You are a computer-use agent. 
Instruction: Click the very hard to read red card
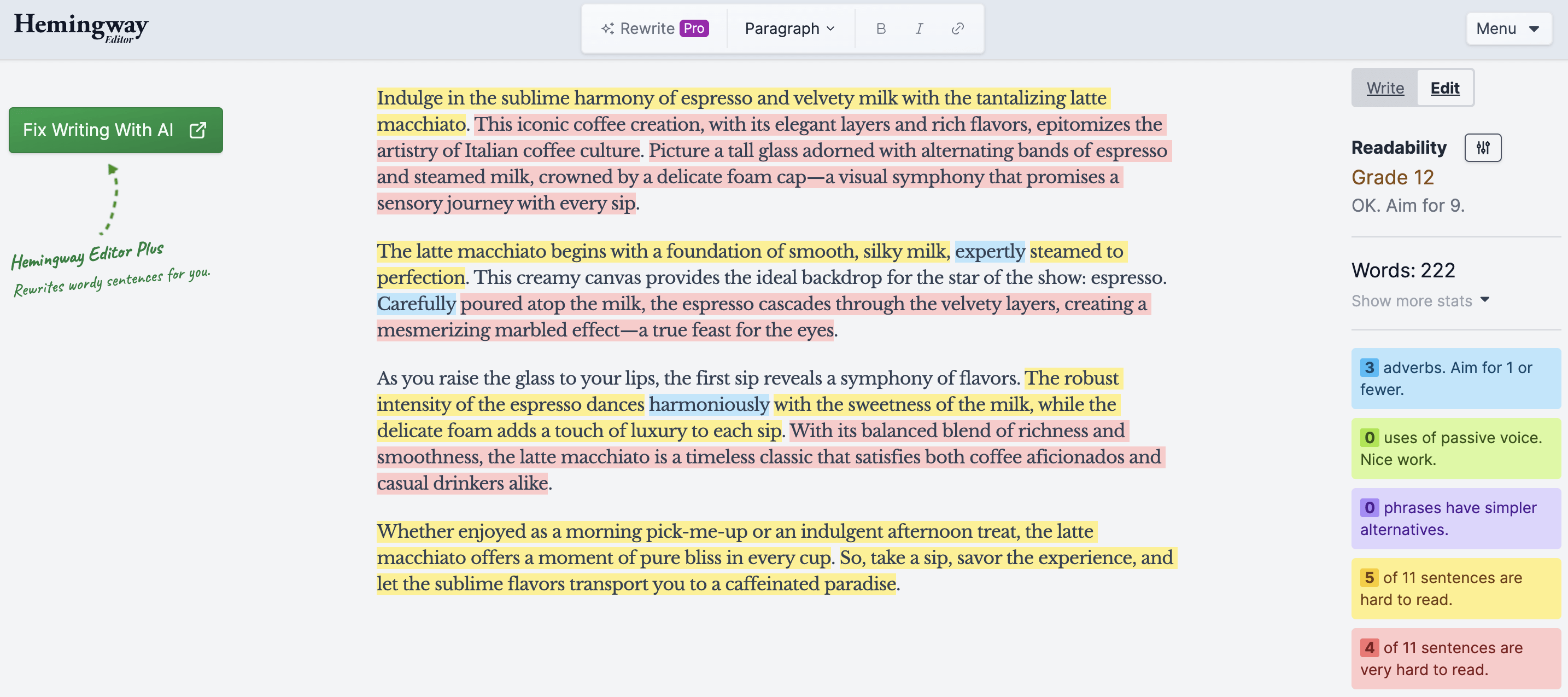click(x=1455, y=659)
